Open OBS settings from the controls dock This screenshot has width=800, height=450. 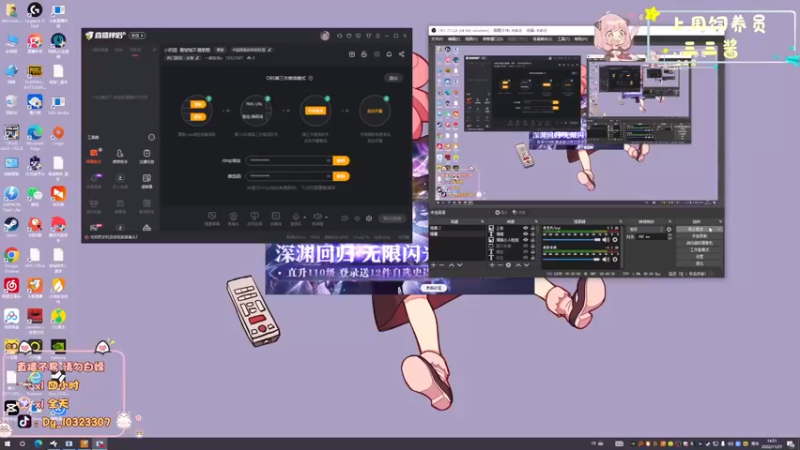click(x=699, y=257)
